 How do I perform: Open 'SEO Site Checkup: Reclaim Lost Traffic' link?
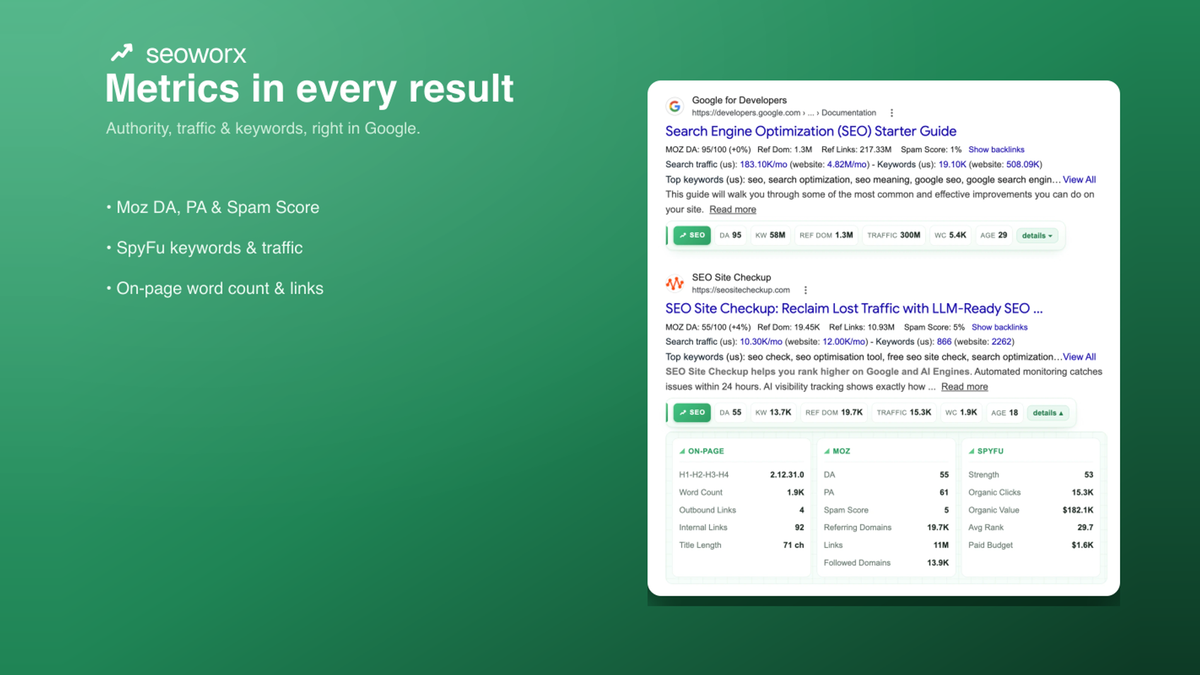[854, 308]
